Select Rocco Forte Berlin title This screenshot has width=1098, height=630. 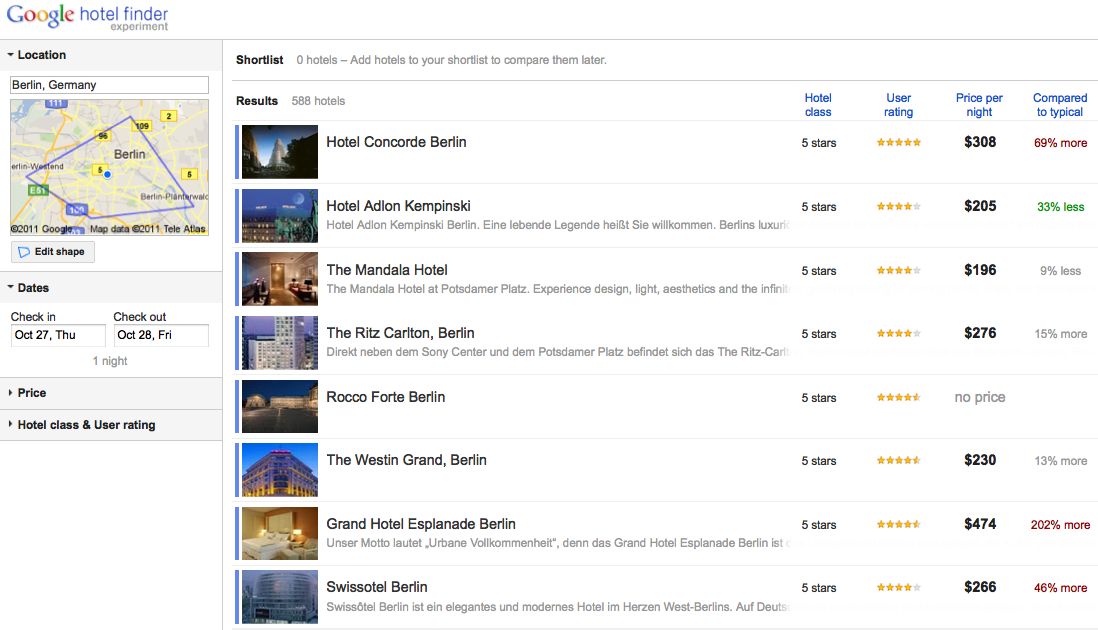[386, 397]
